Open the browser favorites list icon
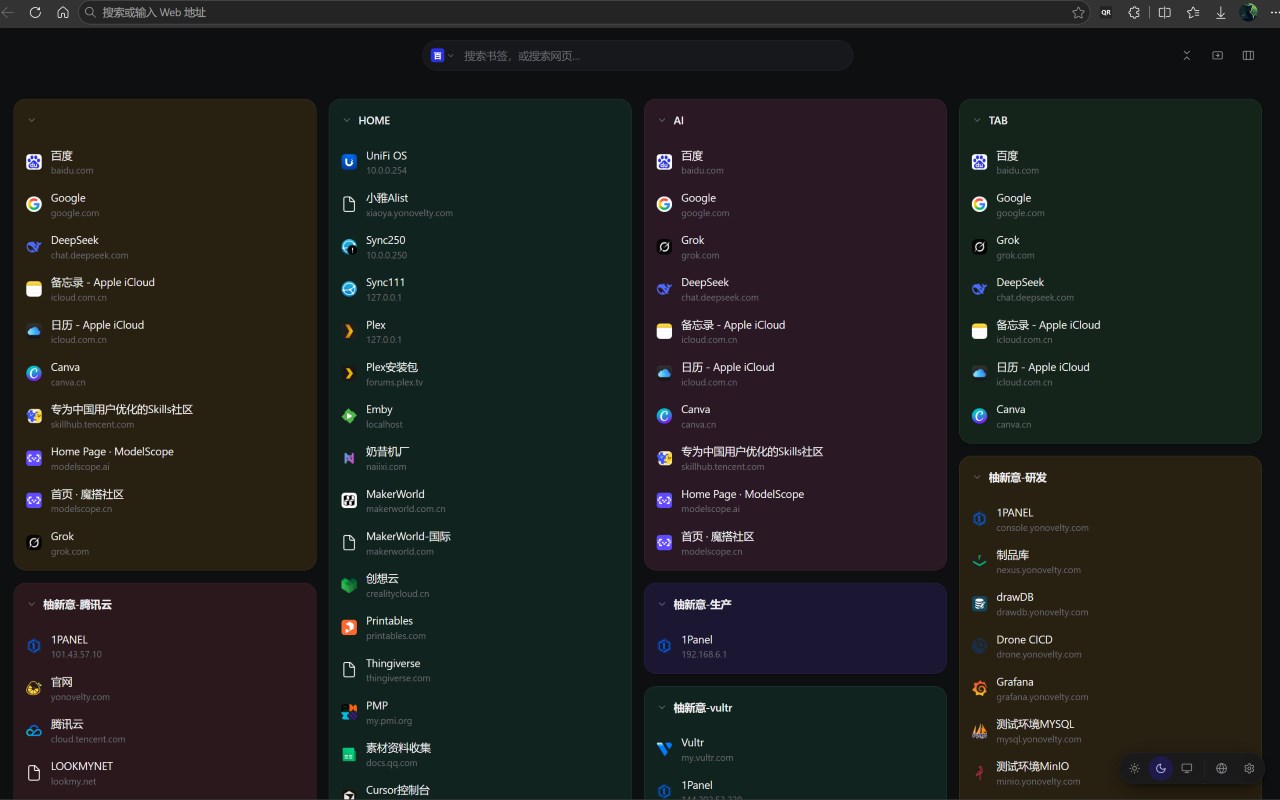The width and height of the screenshot is (1280, 800). 1193,13
